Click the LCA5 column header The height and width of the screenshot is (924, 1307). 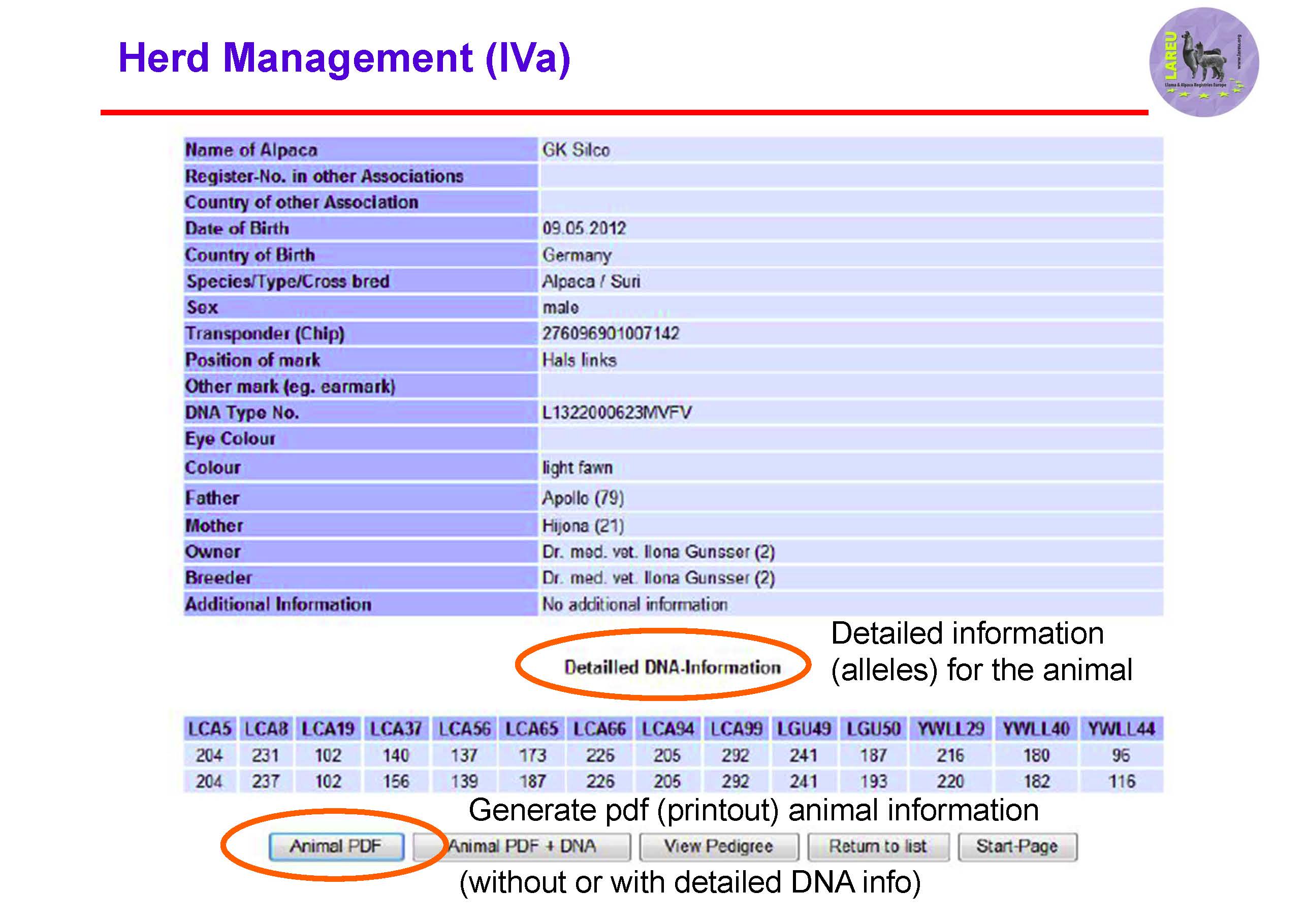click(209, 729)
